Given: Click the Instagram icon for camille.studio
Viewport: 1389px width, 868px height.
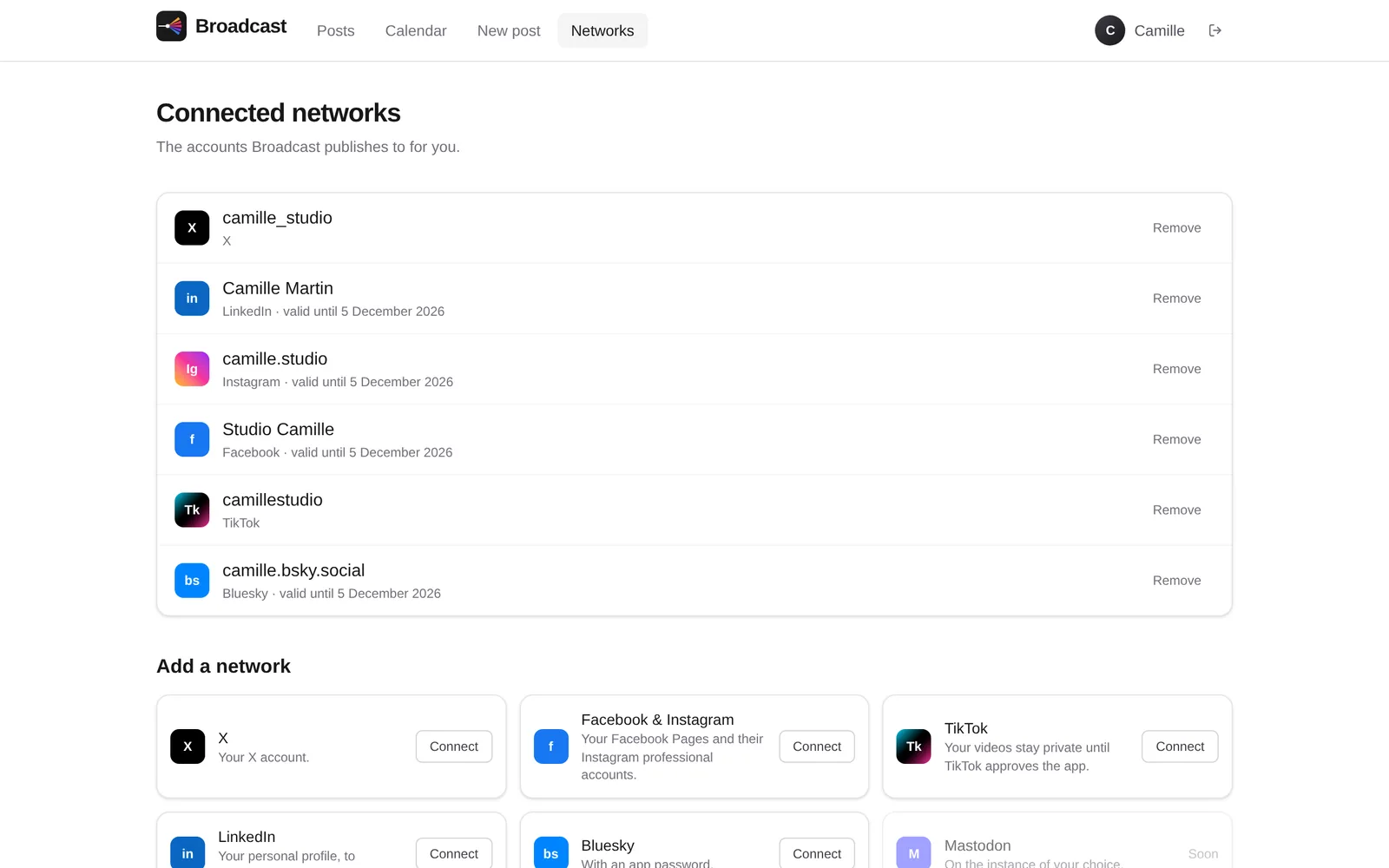Looking at the screenshot, I should [x=192, y=369].
